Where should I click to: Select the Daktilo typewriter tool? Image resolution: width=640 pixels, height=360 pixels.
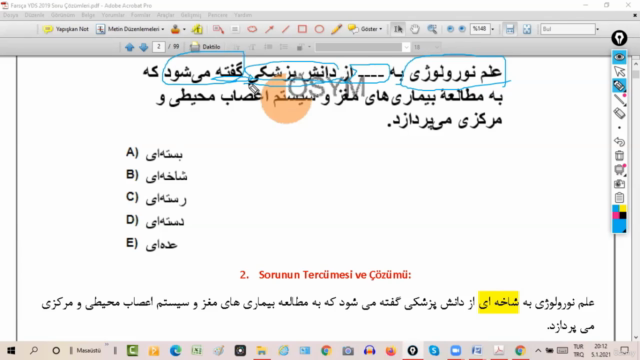(x=205, y=47)
